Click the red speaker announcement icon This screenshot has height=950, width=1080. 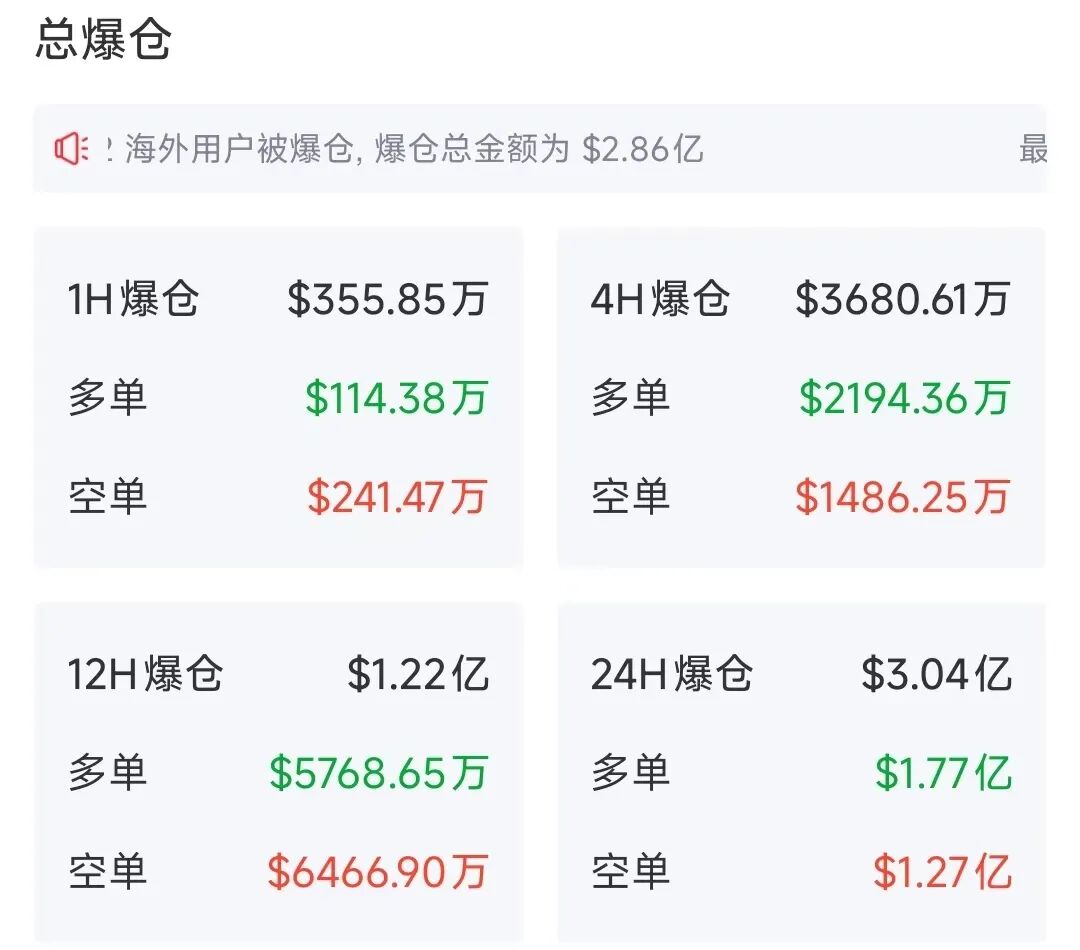pos(71,150)
